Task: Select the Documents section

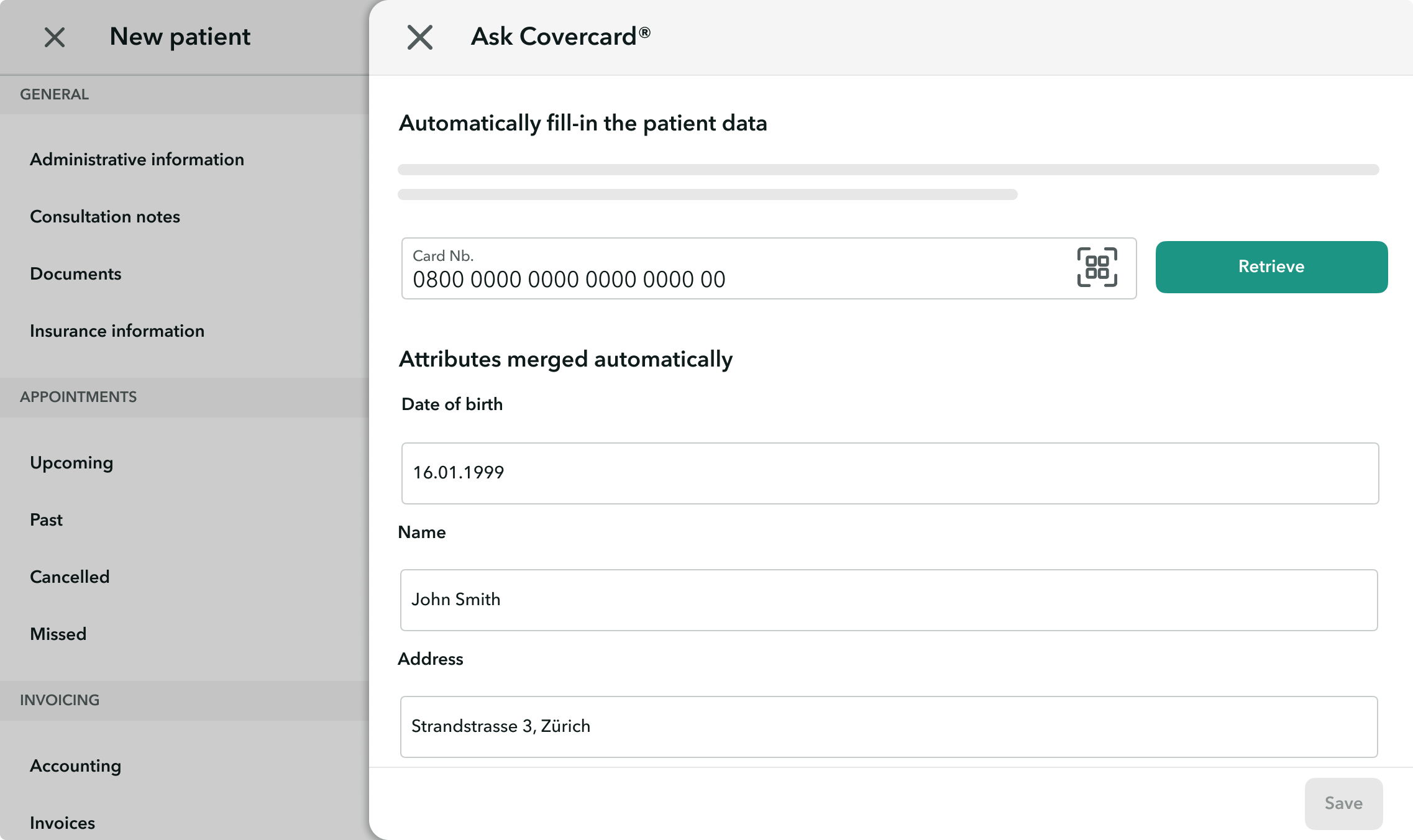Action: click(x=76, y=273)
